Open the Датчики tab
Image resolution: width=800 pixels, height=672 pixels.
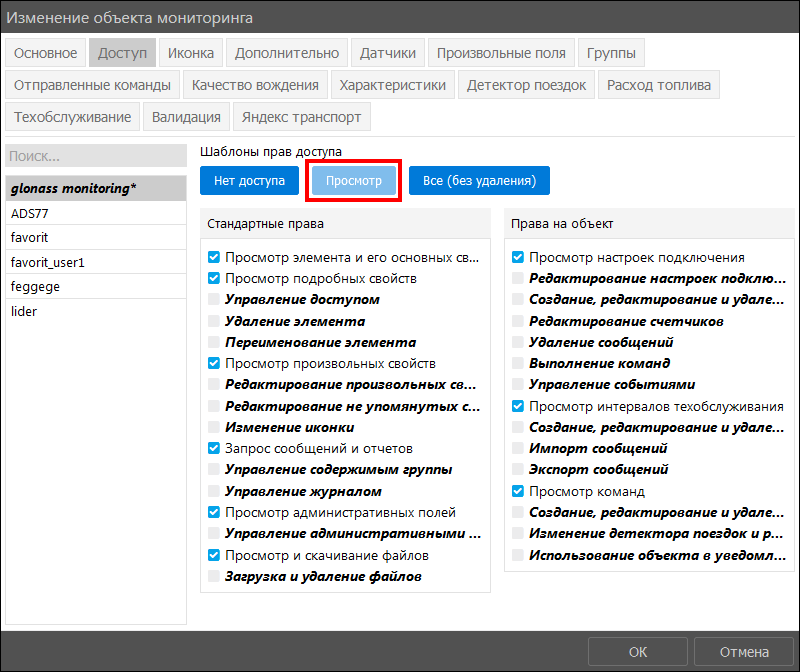388,53
